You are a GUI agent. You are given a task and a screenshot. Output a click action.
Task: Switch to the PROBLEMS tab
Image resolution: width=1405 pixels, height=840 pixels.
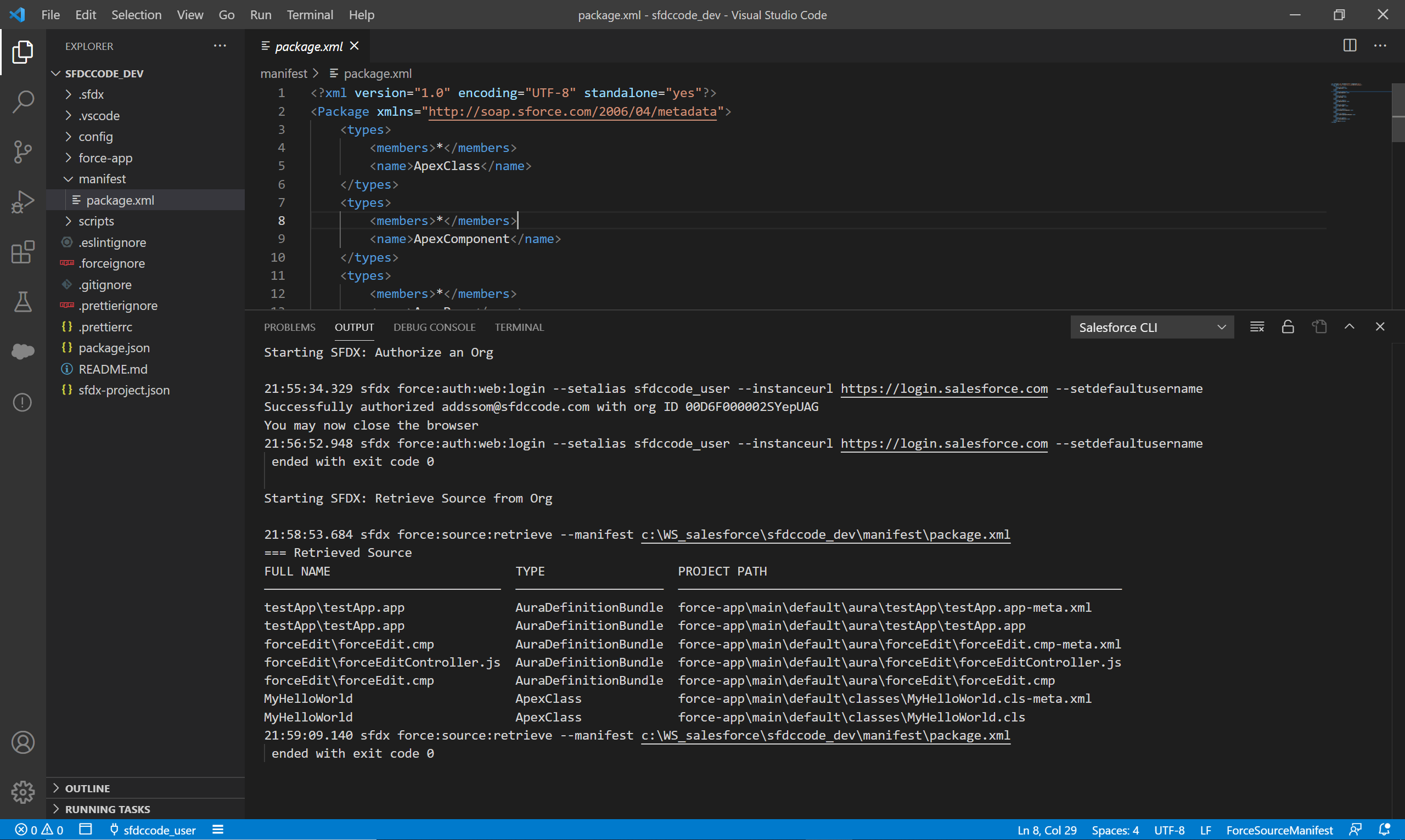[289, 327]
